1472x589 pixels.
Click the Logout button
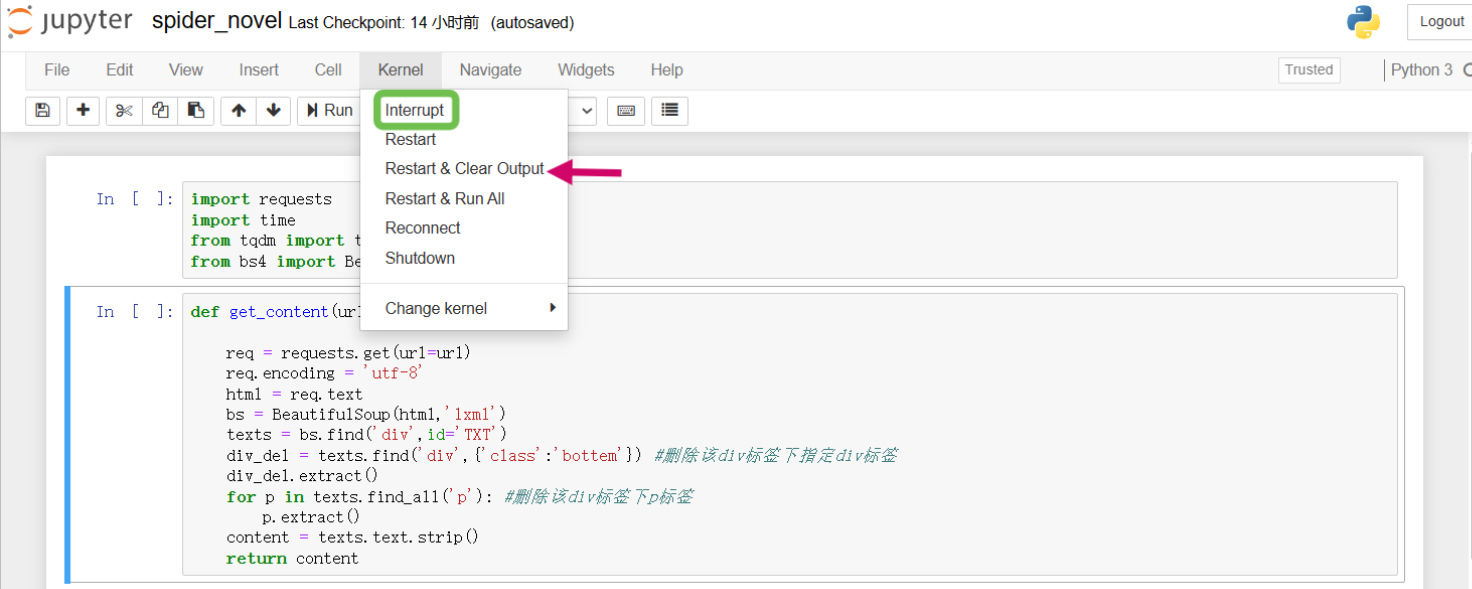tap(1440, 21)
